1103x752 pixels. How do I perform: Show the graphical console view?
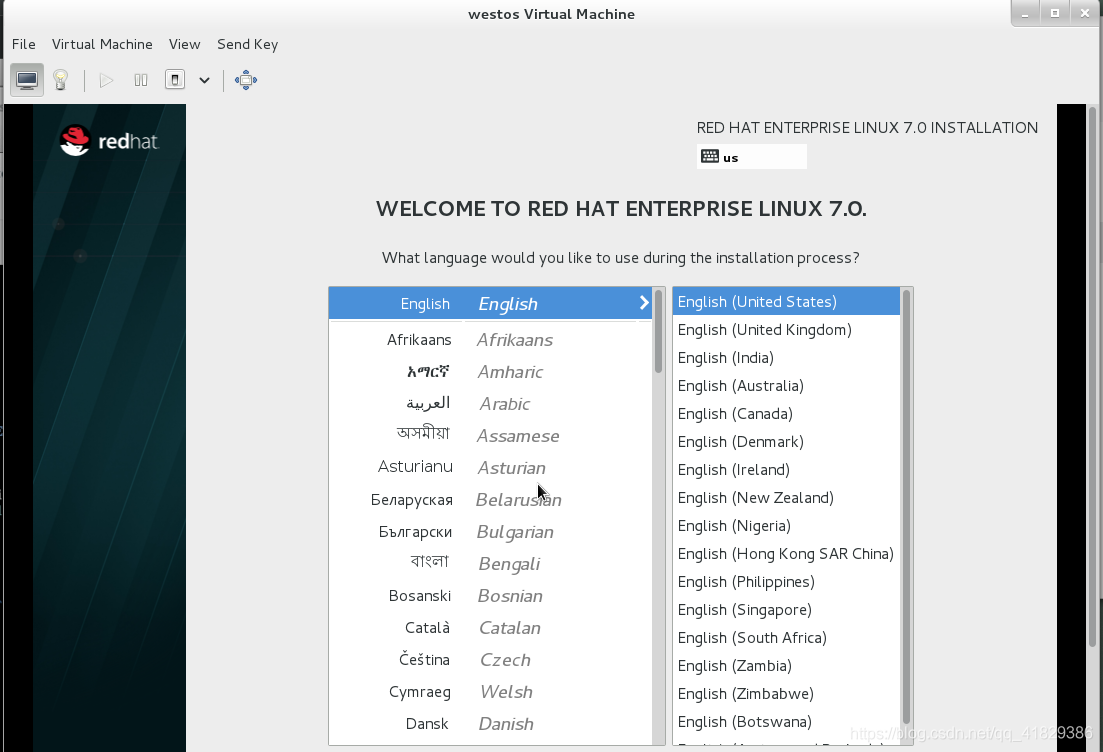point(27,80)
